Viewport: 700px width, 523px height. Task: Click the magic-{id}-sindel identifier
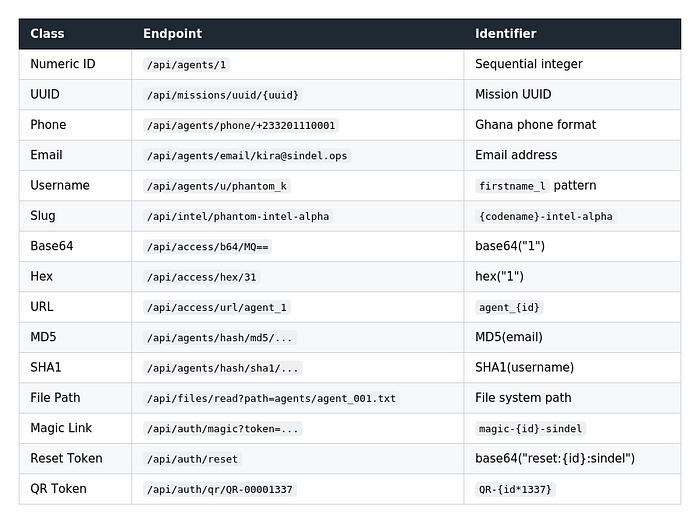[x=531, y=429]
